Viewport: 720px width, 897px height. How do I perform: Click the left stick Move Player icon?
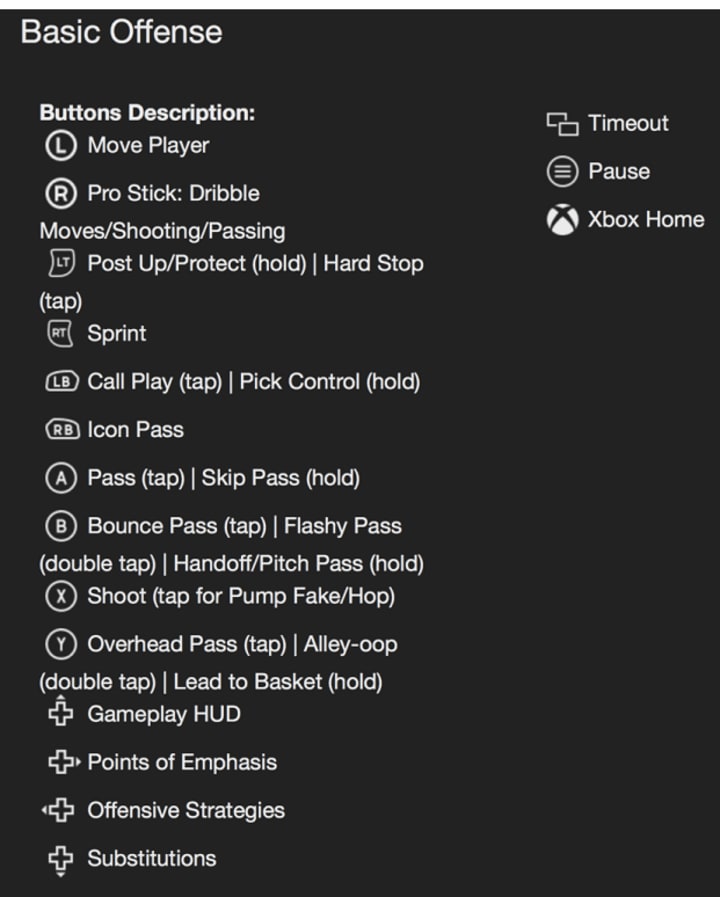point(61,146)
